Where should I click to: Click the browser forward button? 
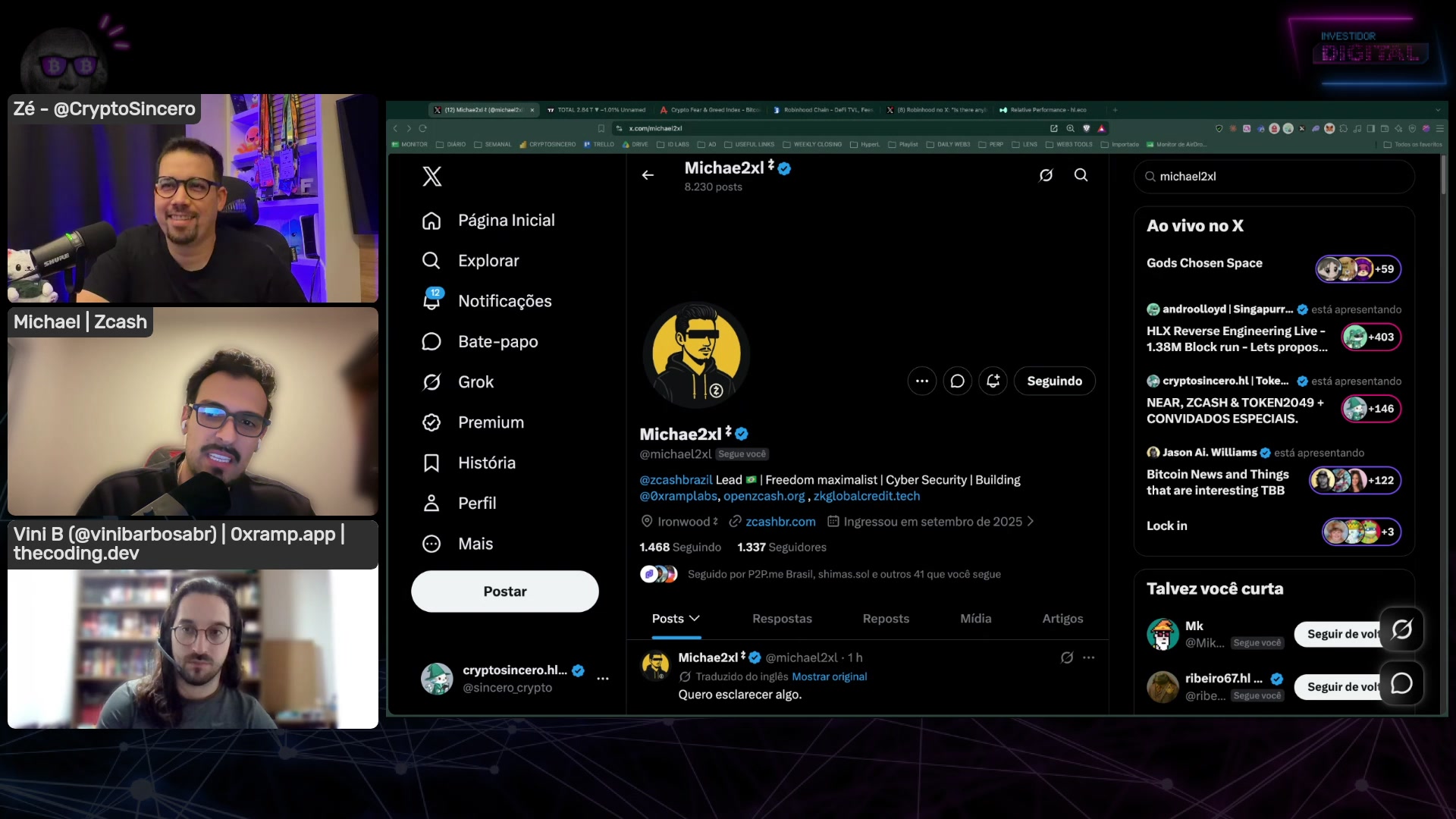point(409,129)
